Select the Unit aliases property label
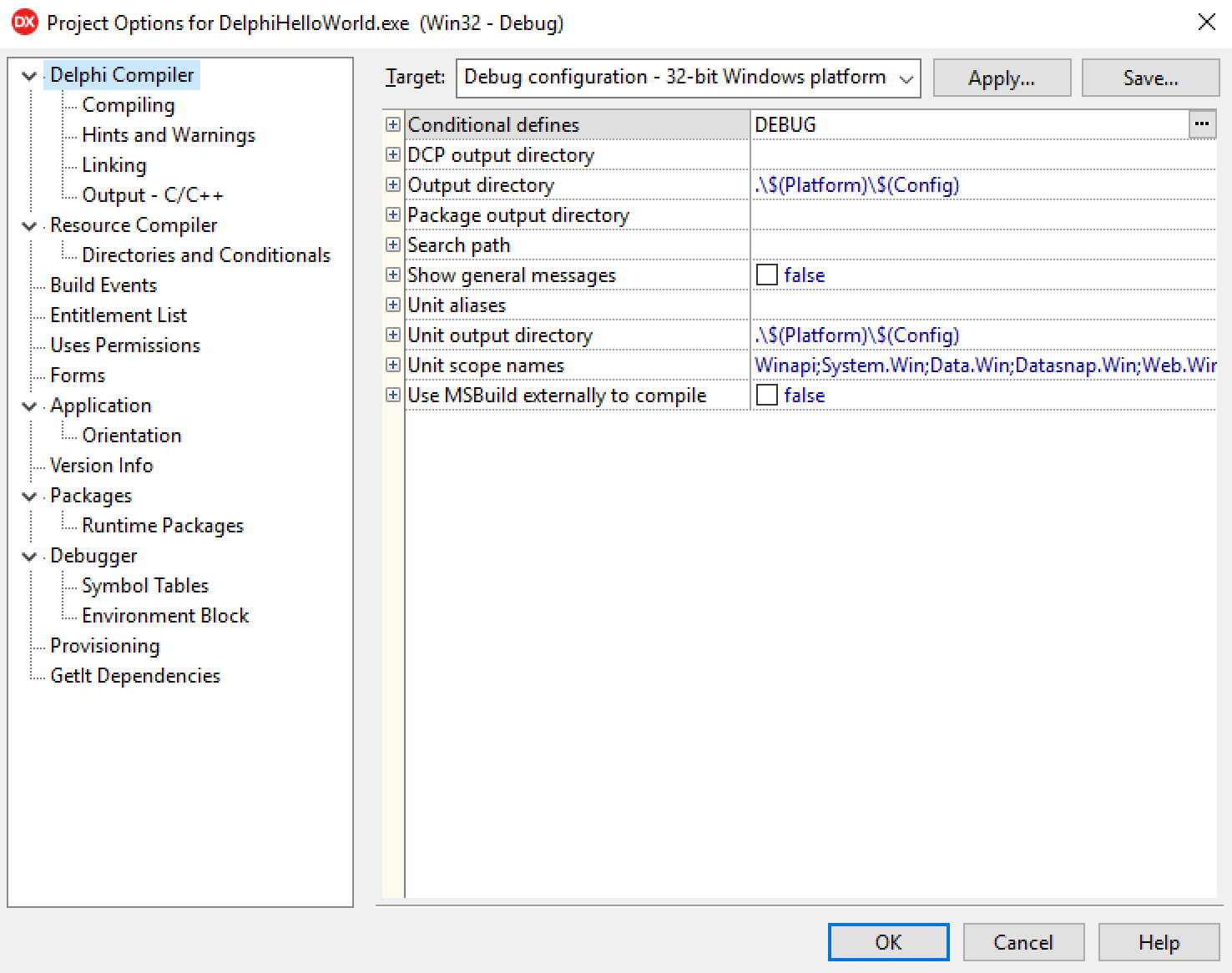The height and width of the screenshot is (973, 1232). 457,305
